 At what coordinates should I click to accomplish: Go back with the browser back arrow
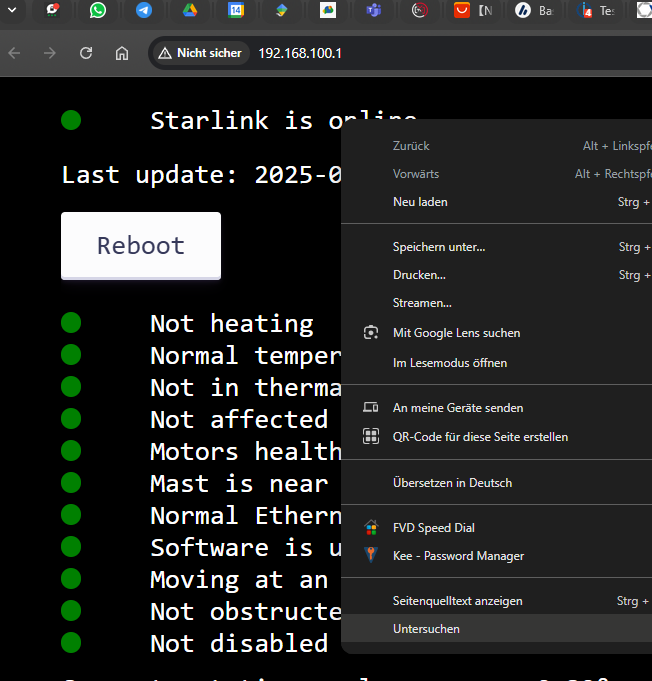[14, 53]
